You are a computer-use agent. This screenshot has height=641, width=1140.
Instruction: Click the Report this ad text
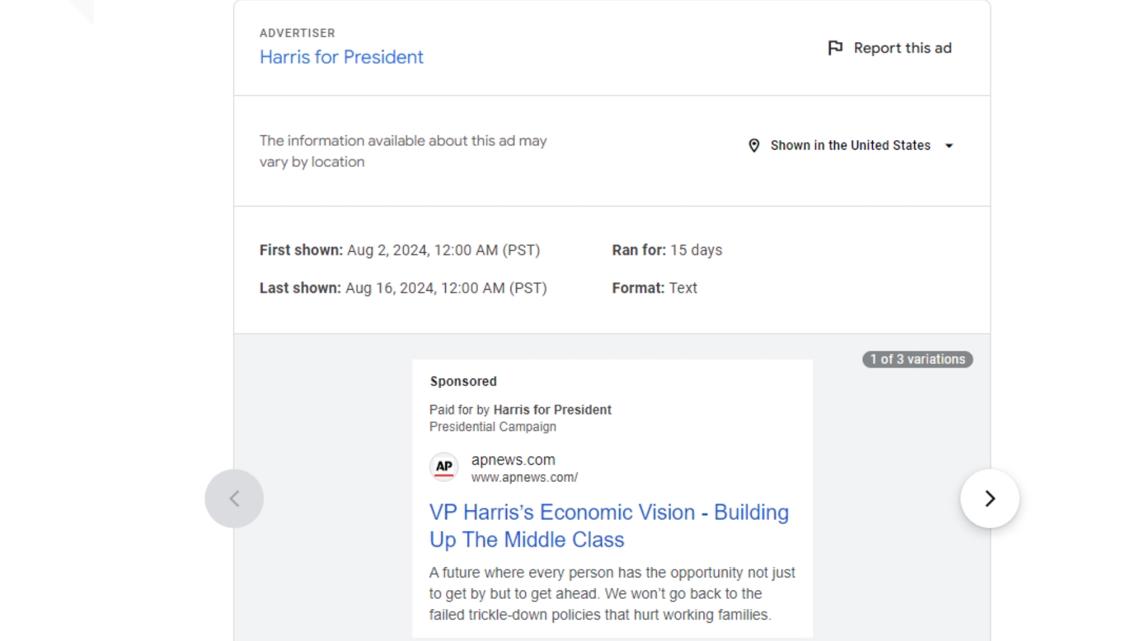click(902, 48)
